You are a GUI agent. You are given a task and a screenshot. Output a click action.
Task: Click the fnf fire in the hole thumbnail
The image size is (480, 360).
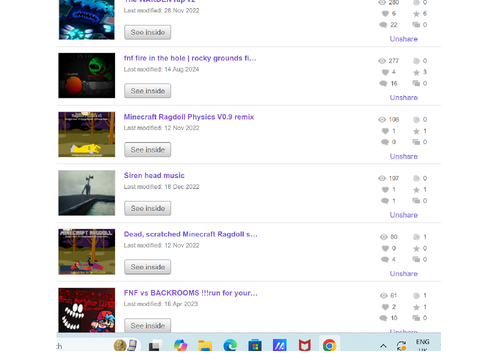coord(87,76)
